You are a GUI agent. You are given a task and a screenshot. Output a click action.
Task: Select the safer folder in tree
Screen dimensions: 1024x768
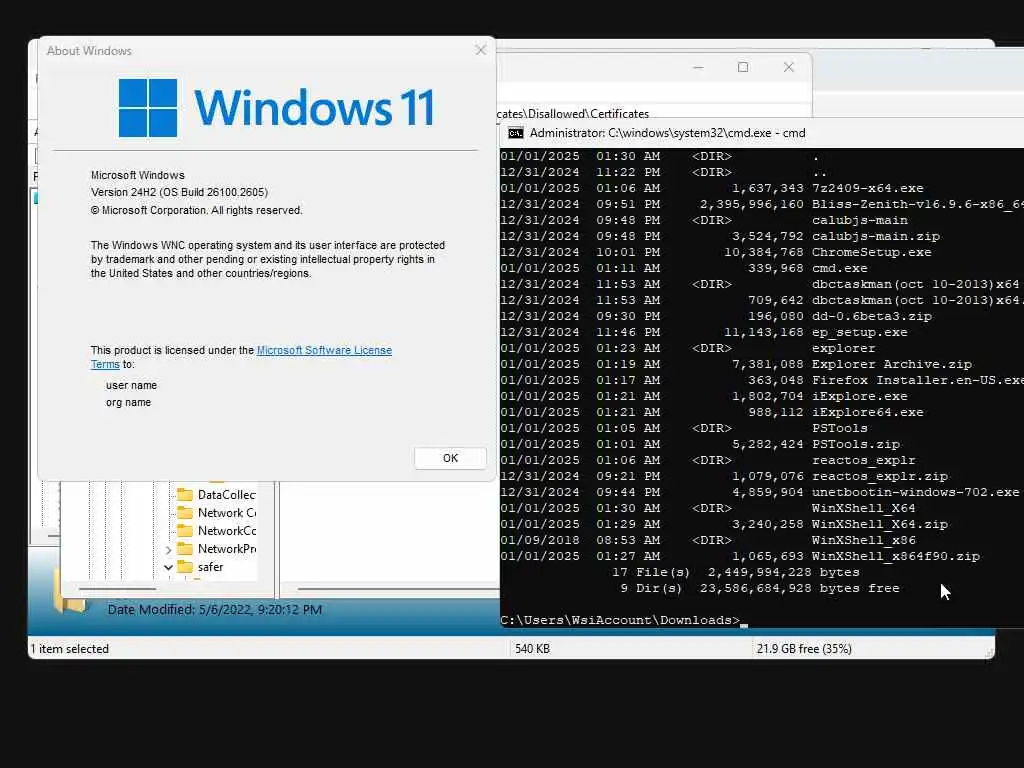click(210, 568)
